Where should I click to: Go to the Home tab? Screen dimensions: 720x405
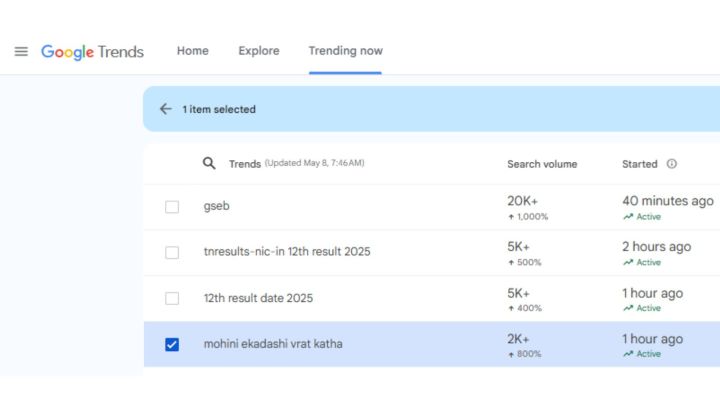click(192, 51)
